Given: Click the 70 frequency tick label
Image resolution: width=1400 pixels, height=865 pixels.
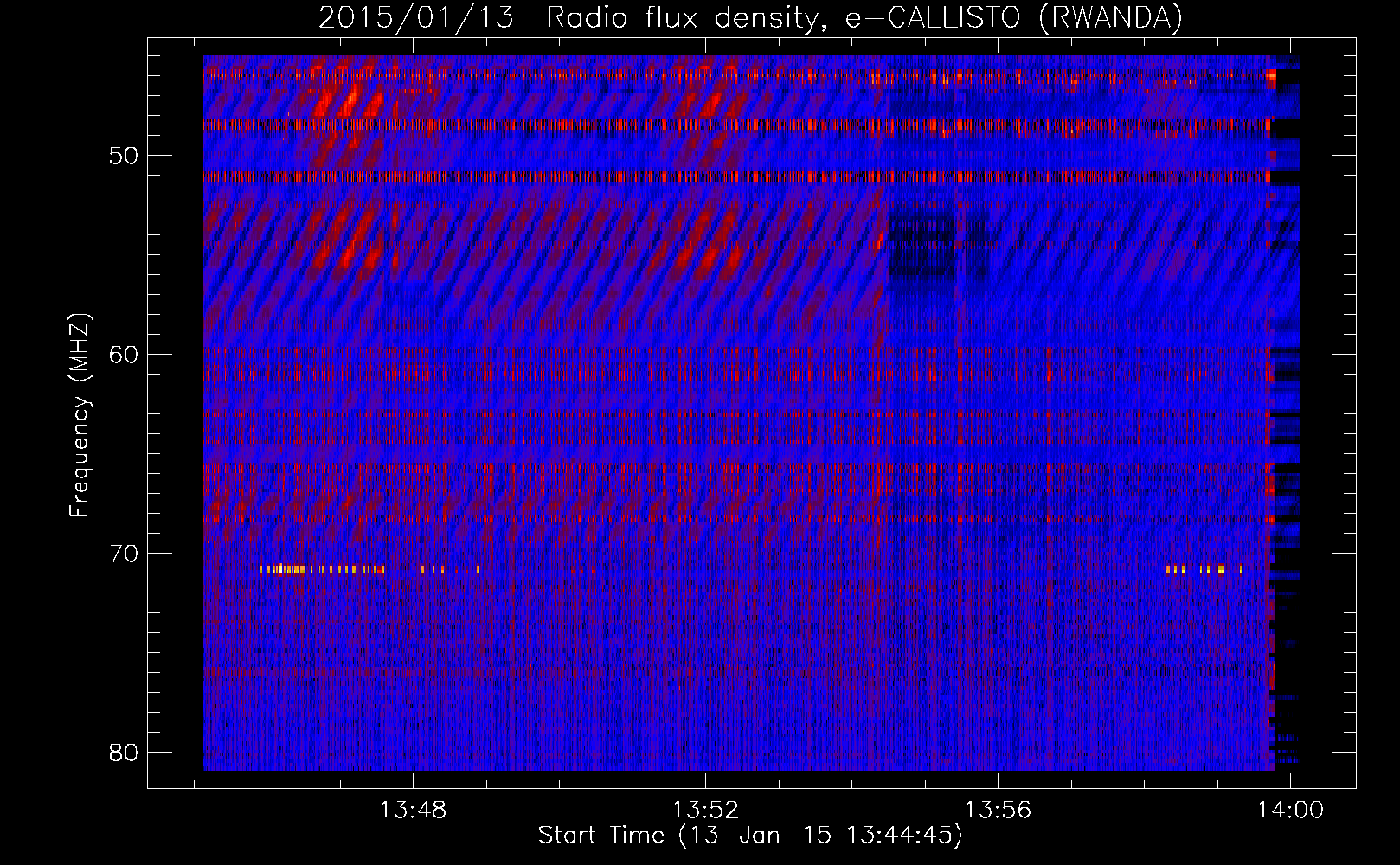Looking at the screenshot, I should [125, 554].
